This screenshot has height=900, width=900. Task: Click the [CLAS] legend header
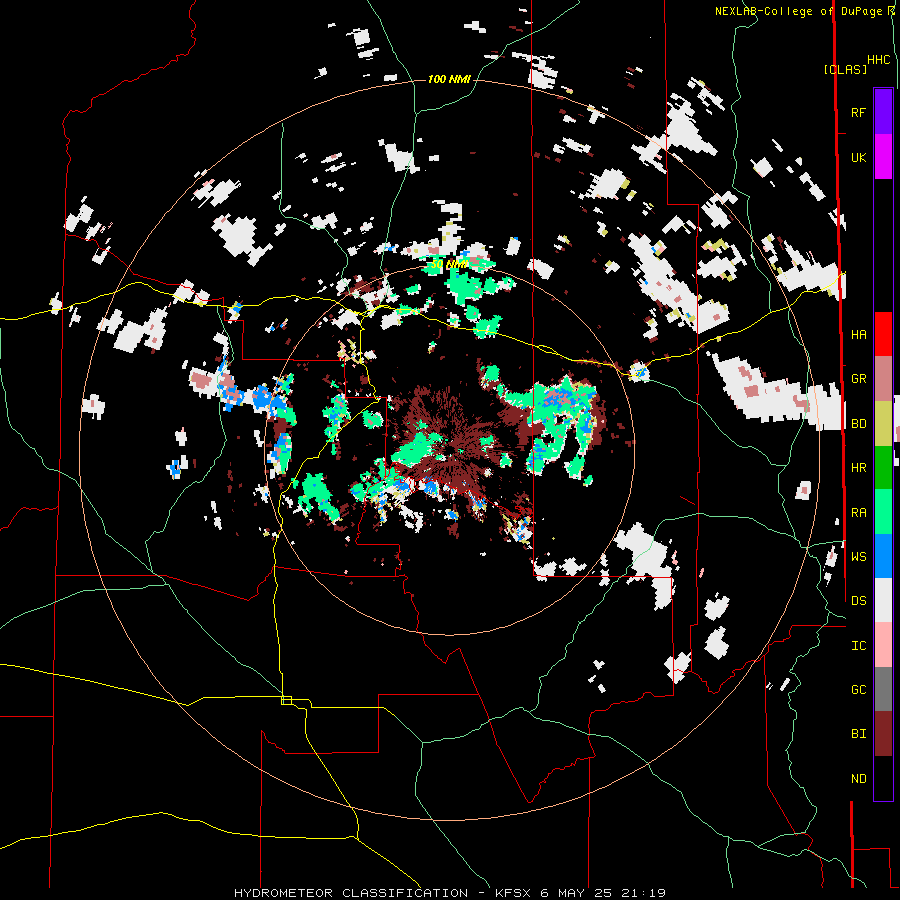[845, 69]
